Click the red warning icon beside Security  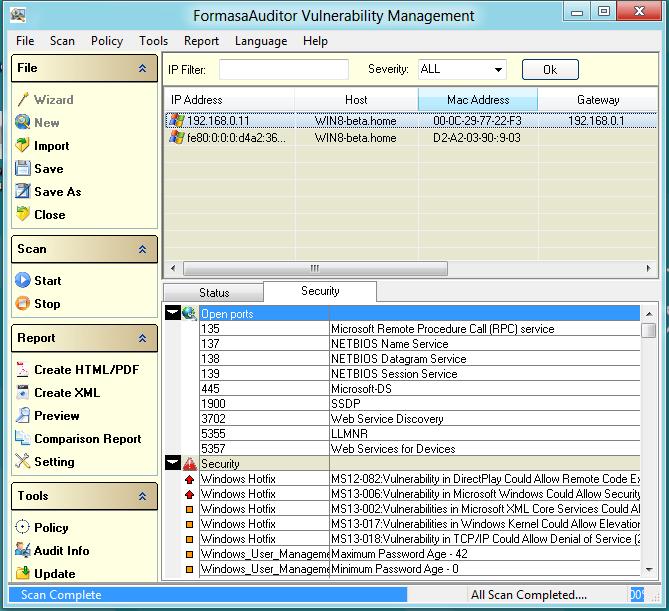point(189,463)
